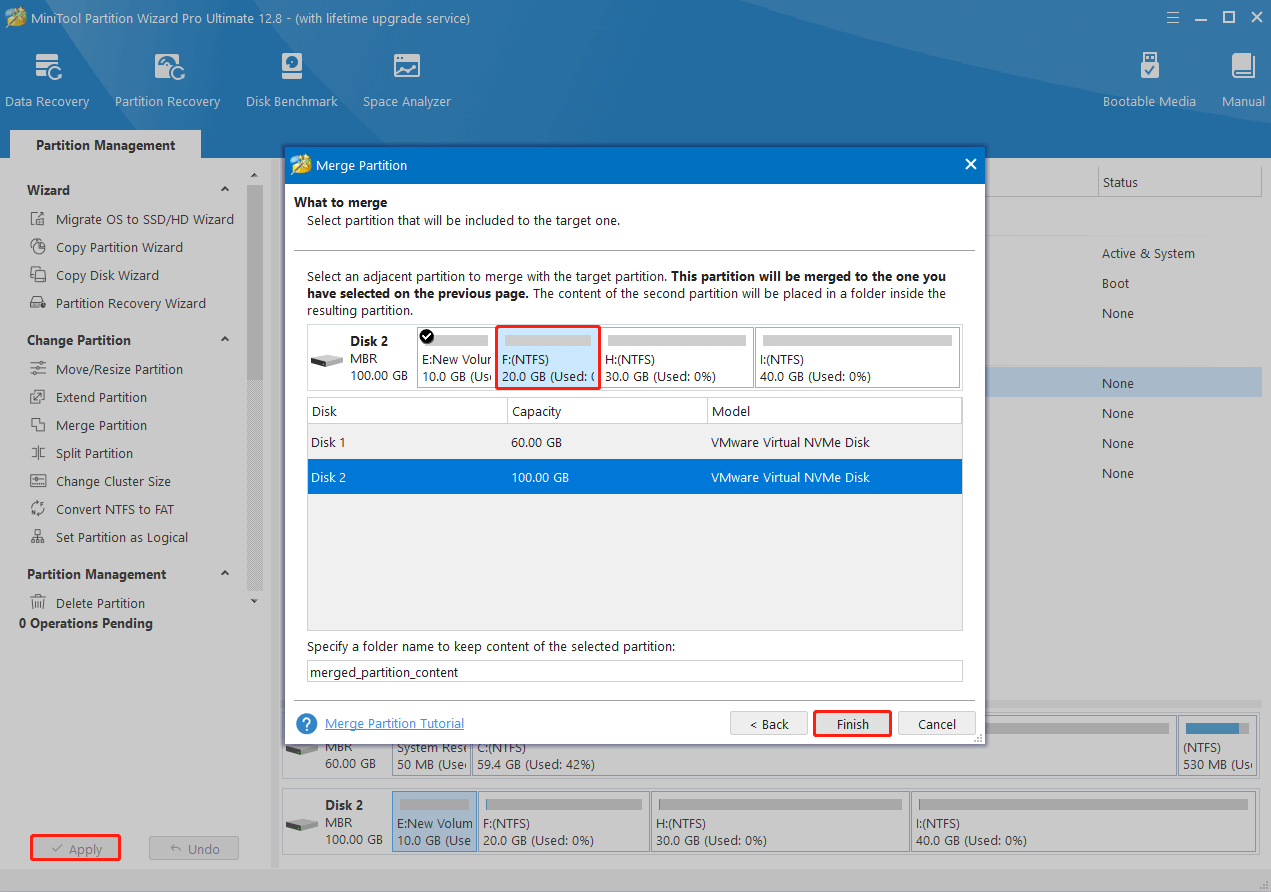
Task: Collapse the sidebar Partition Management section
Action: [225, 574]
